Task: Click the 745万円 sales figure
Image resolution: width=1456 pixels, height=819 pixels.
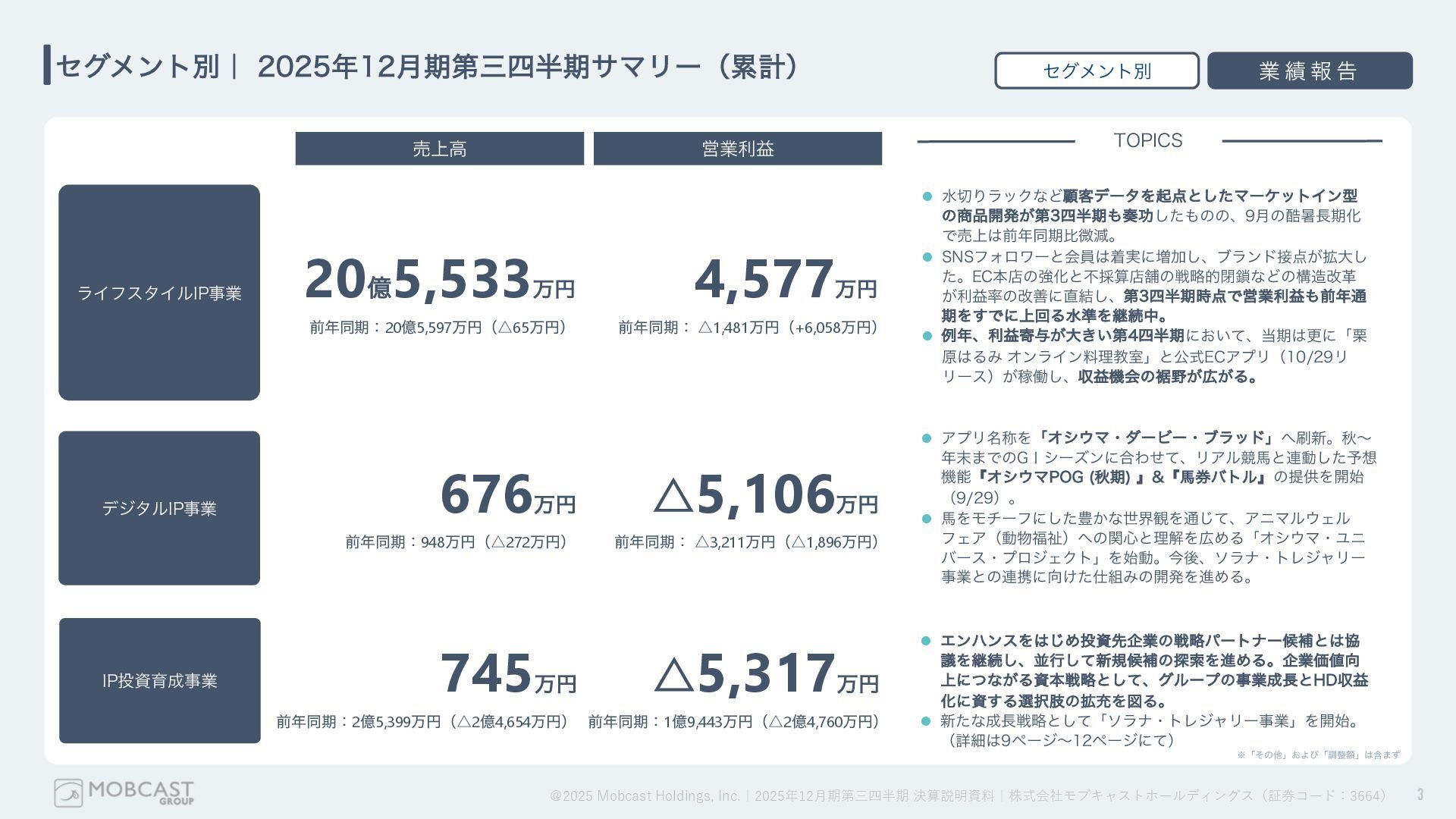Action: pos(507,674)
